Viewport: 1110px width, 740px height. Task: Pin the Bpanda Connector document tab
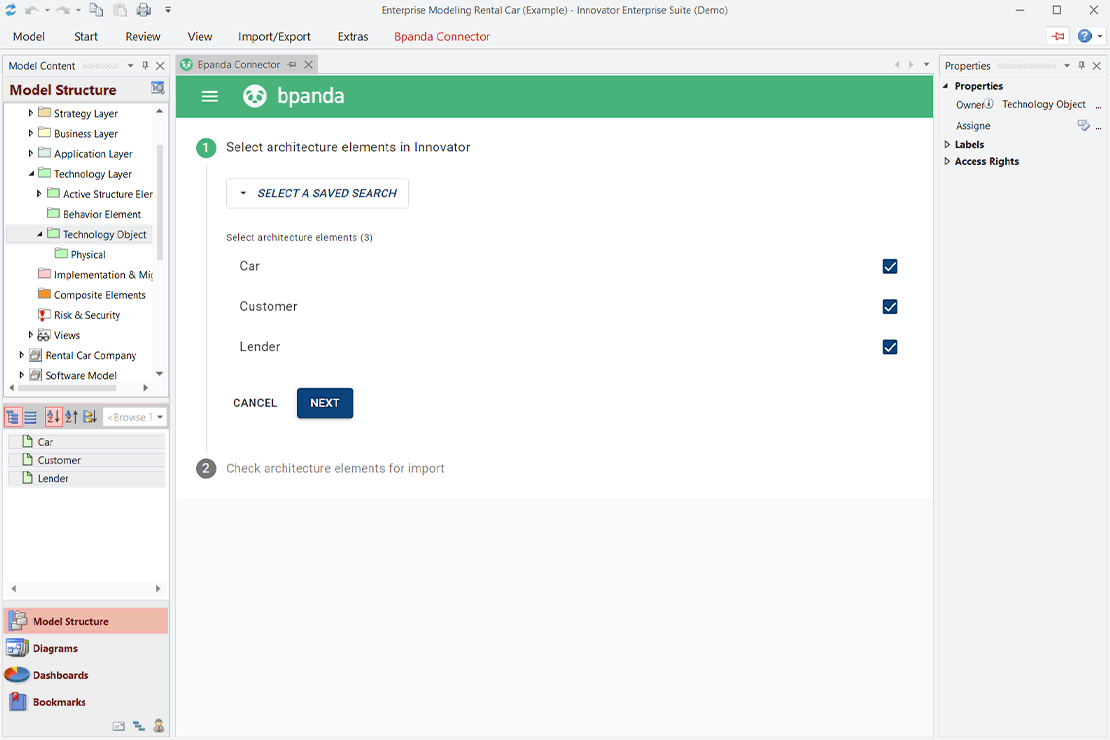tap(292, 64)
